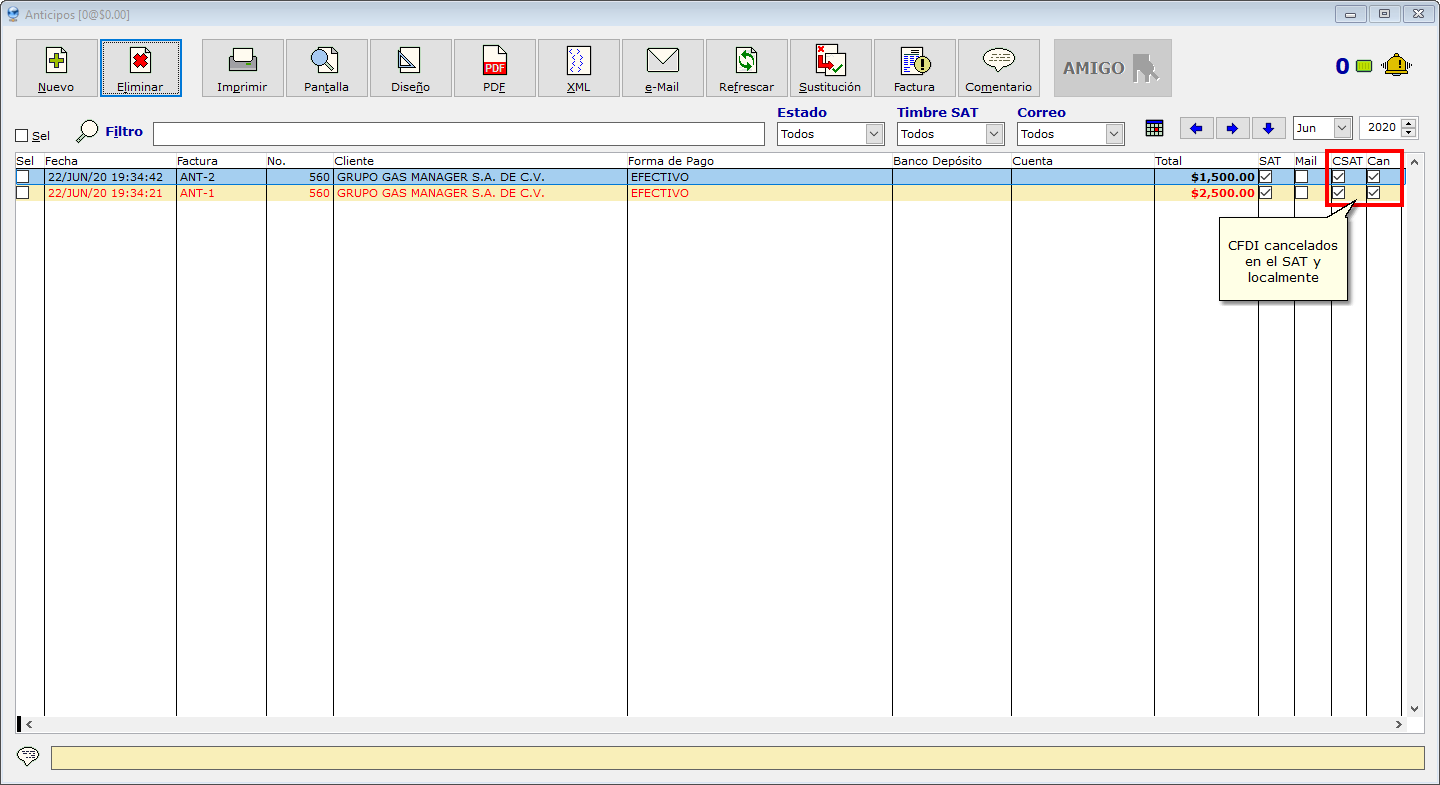This screenshot has height=785, width=1440.
Task: Open Pantalla preview magnifier icon
Action: tap(326, 61)
